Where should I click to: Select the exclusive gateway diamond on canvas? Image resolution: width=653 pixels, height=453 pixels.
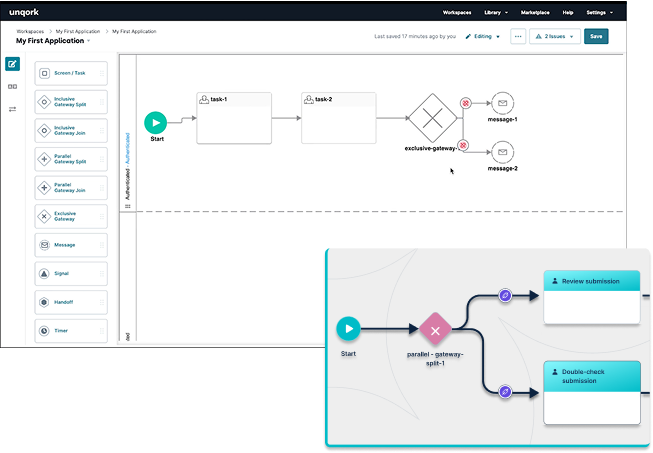pos(431,118)
